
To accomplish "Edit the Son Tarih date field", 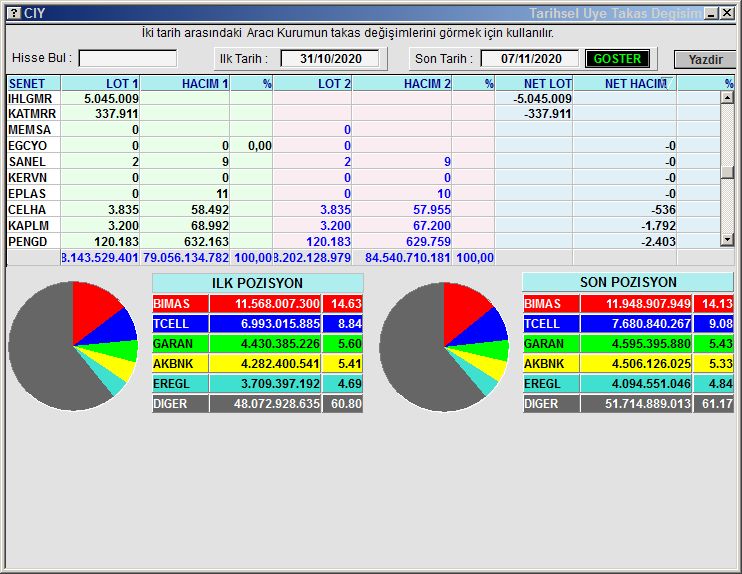I will (x=530, y=59).
